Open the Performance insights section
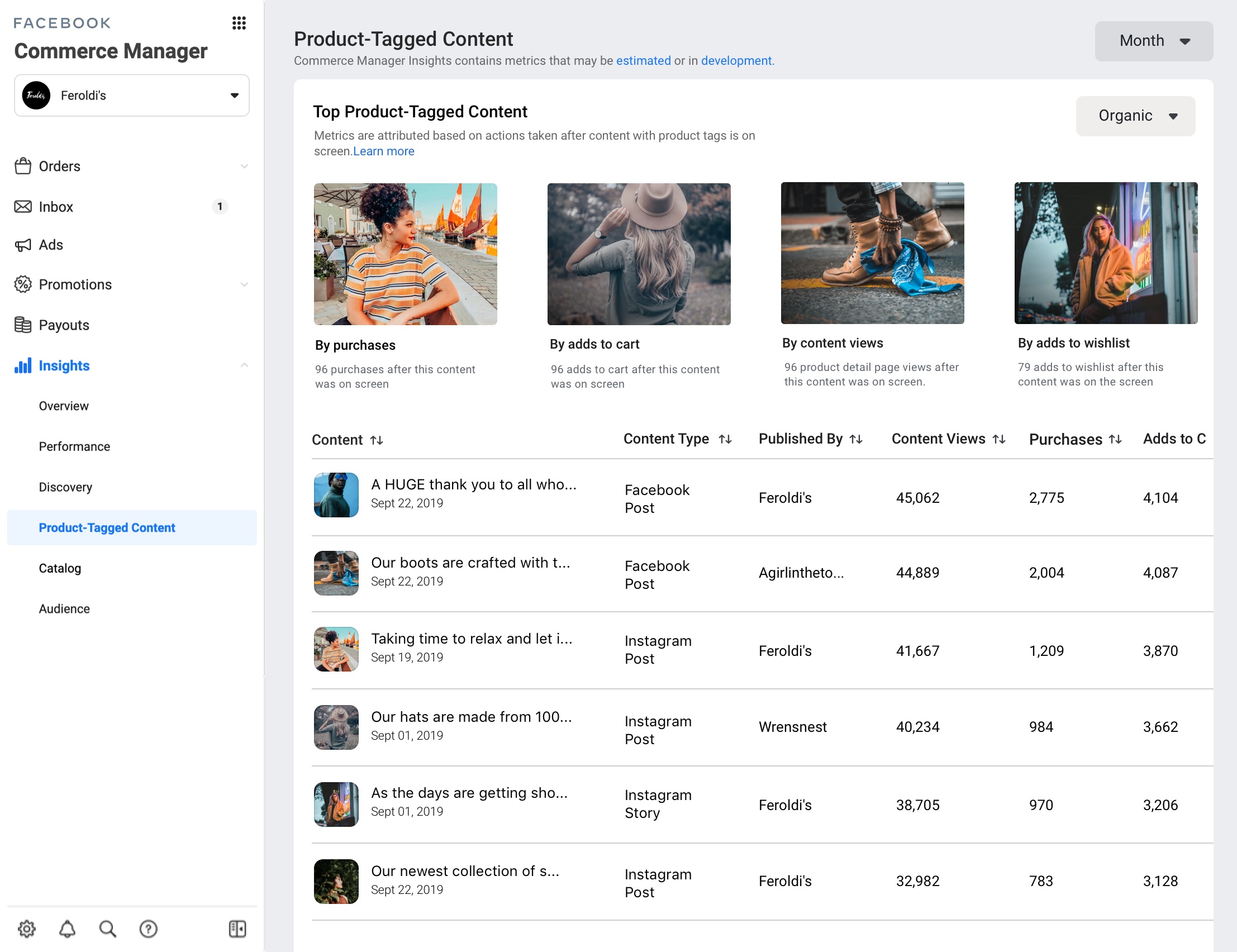This screenshot has height=952, width=1237. coord(74,446)
